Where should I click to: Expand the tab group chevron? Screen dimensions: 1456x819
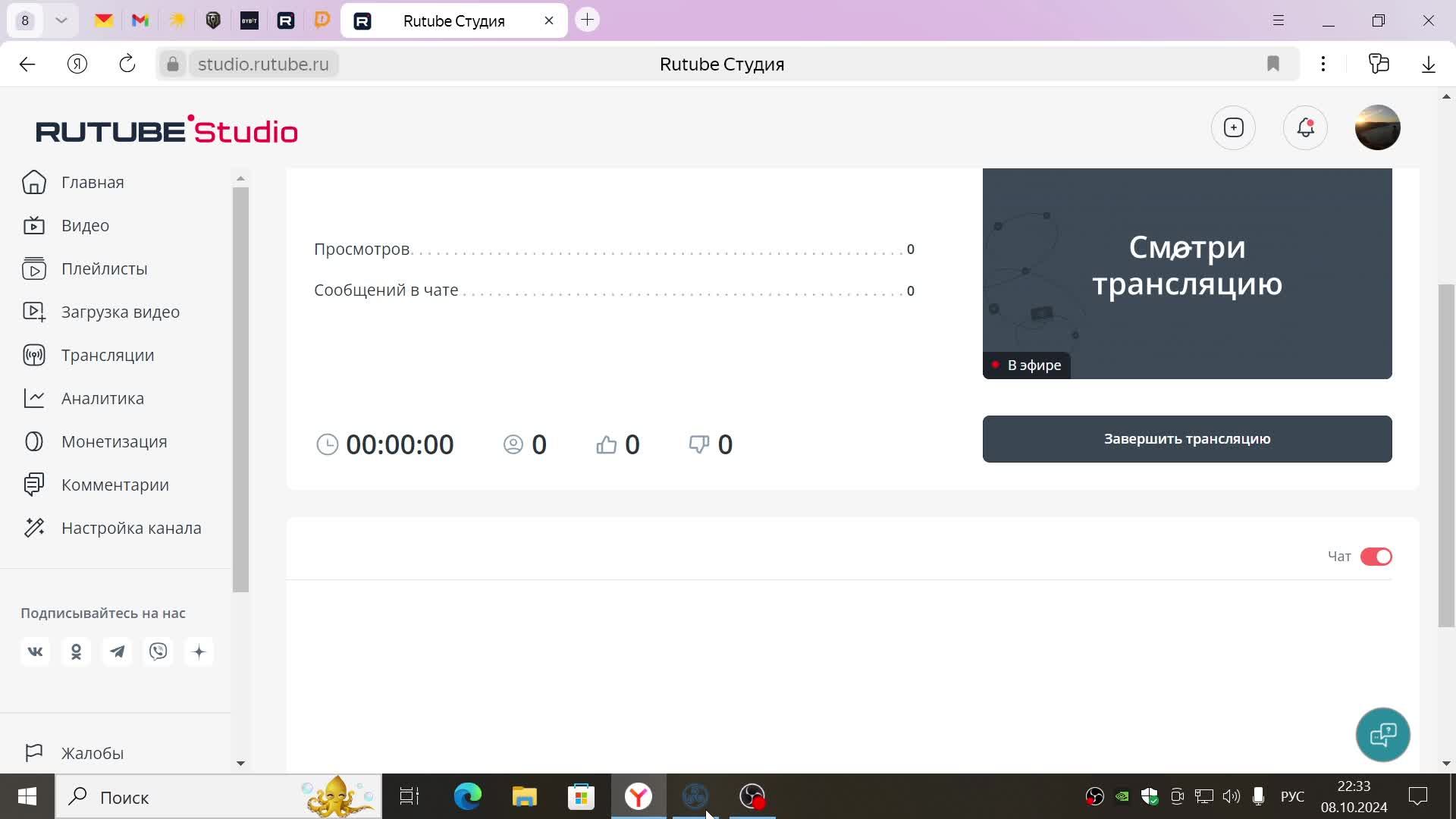(61, 20)
